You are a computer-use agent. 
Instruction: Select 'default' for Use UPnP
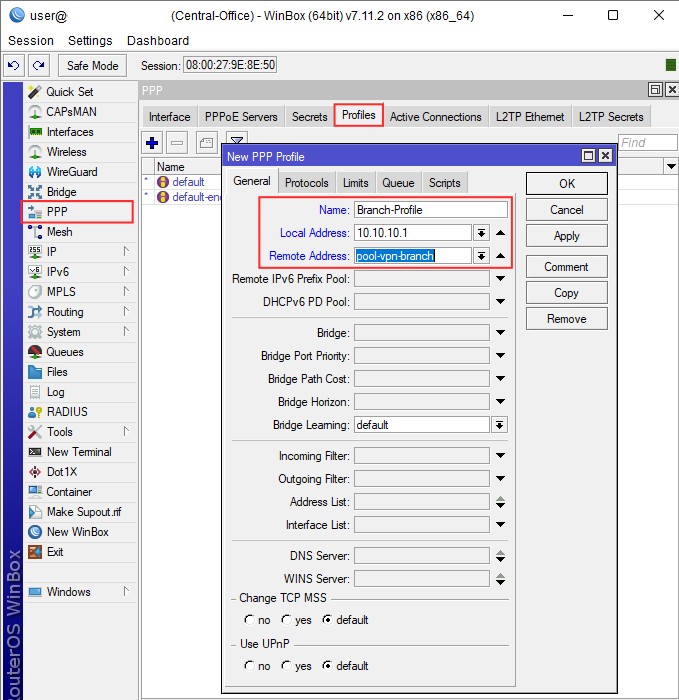pyautogui.click(x=327, y=666)
